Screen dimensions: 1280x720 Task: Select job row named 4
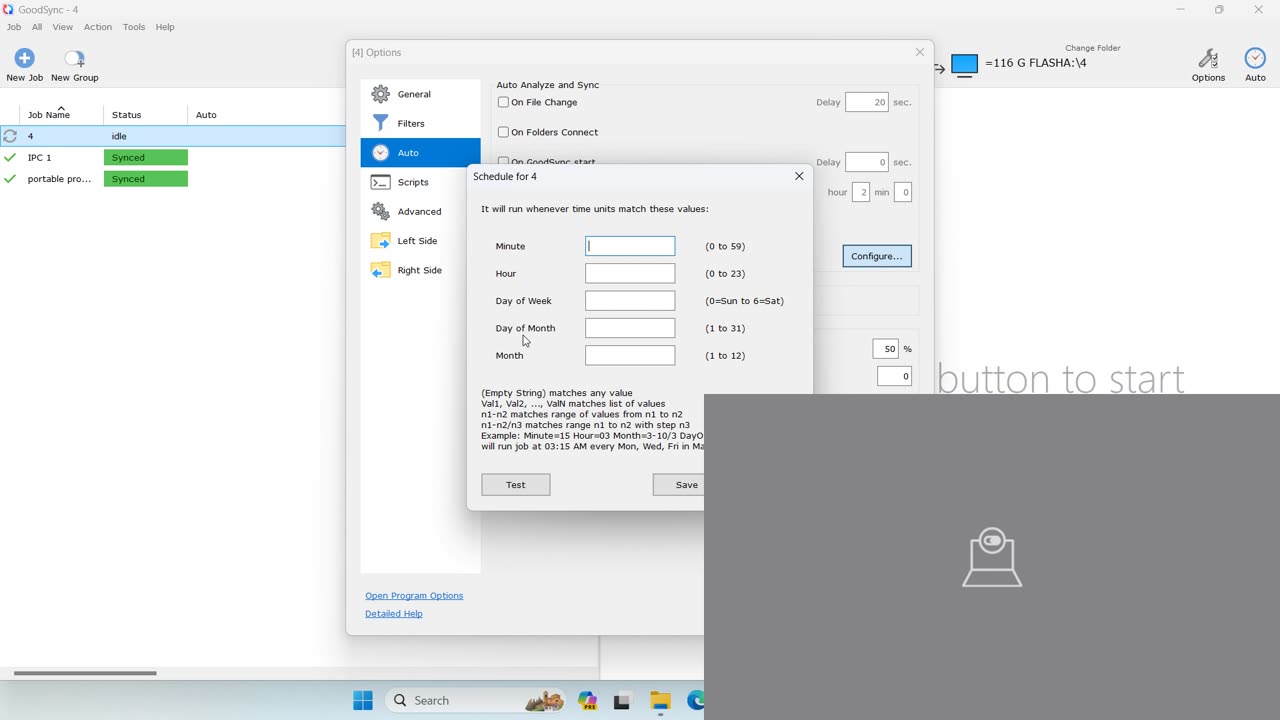(173, 136)
